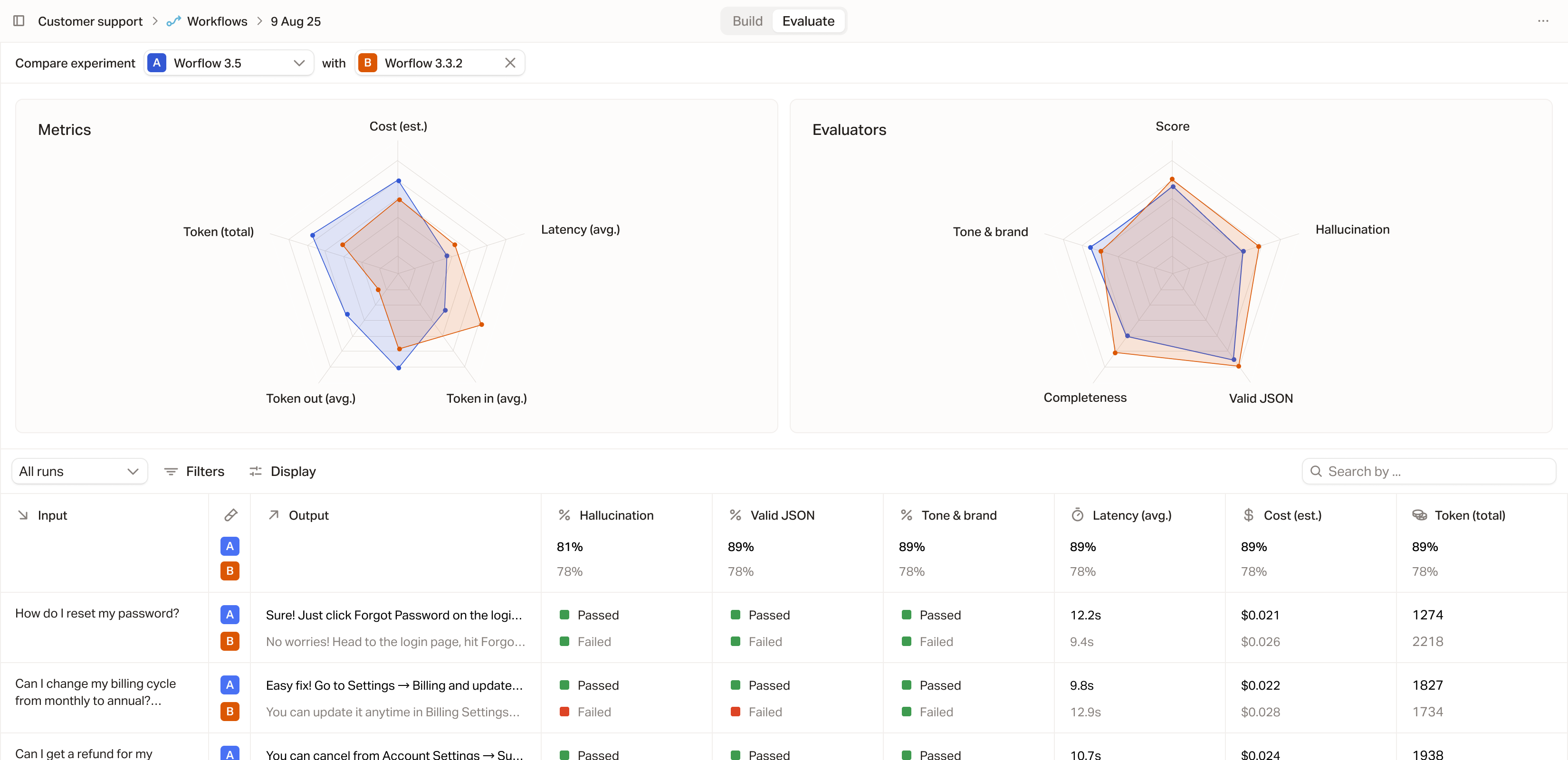Click the Cost dollar sign icon
Viewport: 1568px width, 760px height.
1248,515
